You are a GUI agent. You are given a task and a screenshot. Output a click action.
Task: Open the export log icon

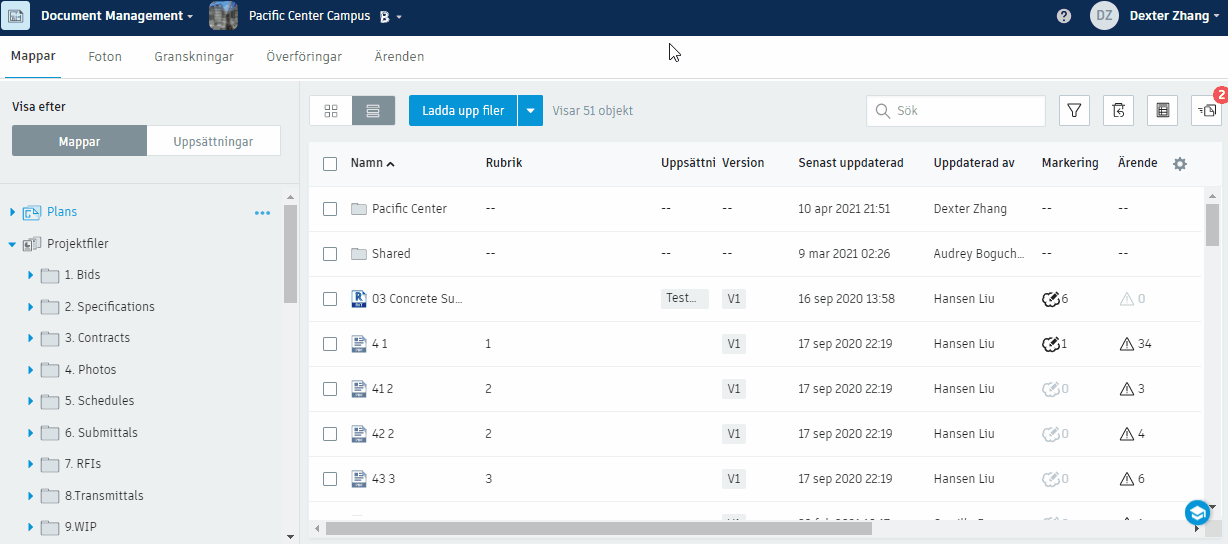(x=1162, y=111)
